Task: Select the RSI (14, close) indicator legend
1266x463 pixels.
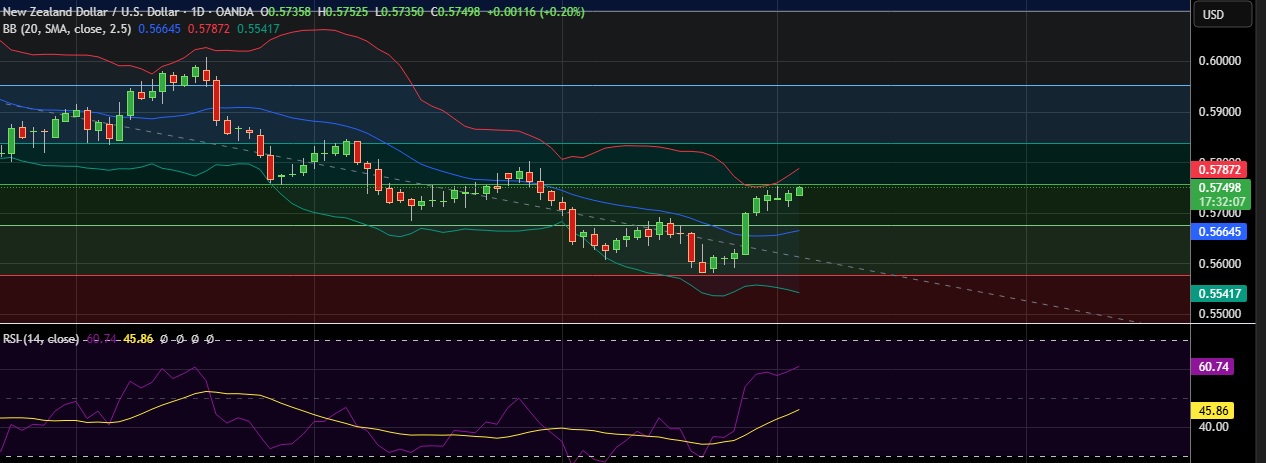Action: pyautogui.click(x=41, y=339)
